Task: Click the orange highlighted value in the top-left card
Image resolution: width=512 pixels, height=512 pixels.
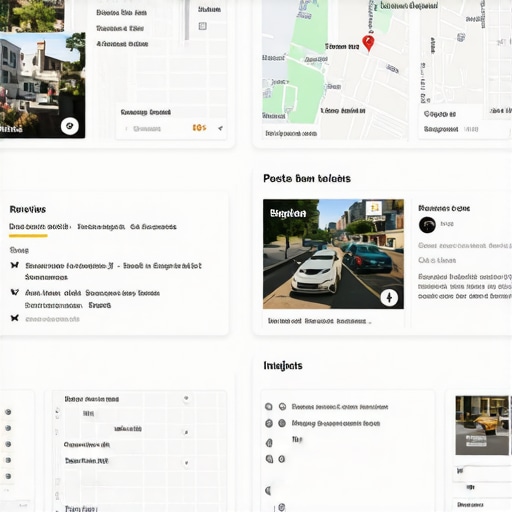Action: click(x=199, y=128)
